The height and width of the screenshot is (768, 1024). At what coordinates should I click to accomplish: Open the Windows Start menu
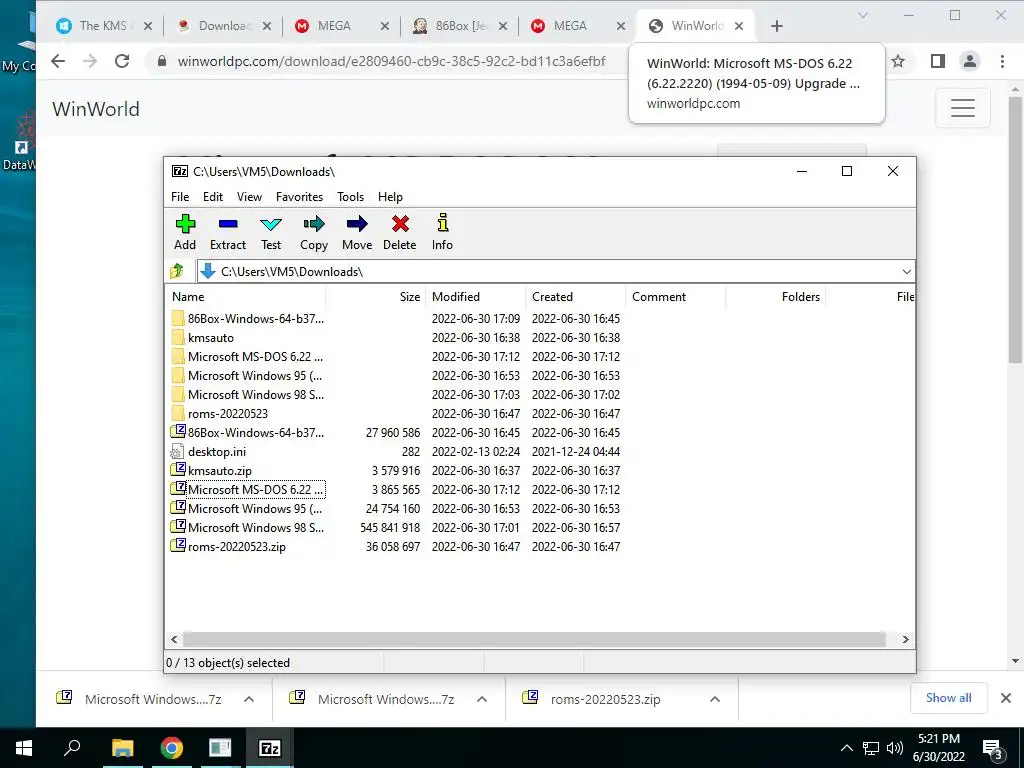coord(24,748)
